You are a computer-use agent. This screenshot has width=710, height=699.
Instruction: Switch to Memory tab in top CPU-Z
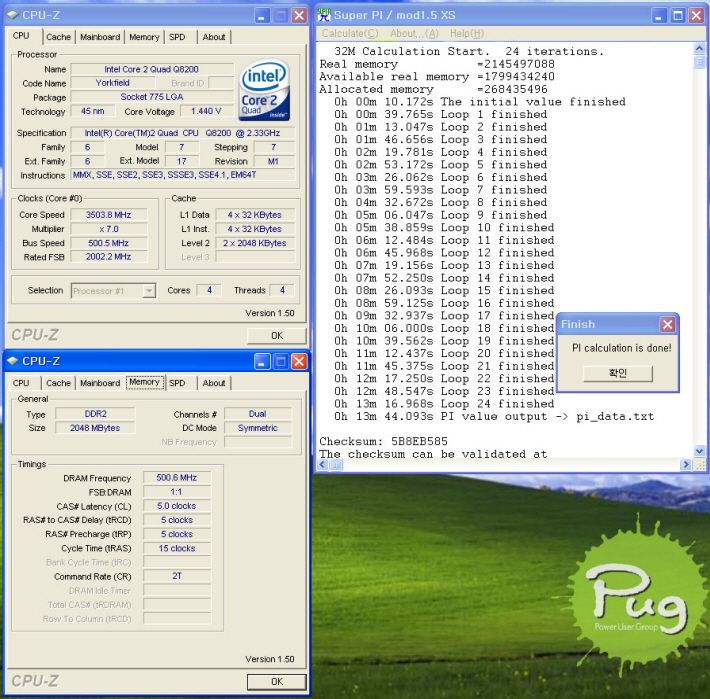(x=144, y=37)
